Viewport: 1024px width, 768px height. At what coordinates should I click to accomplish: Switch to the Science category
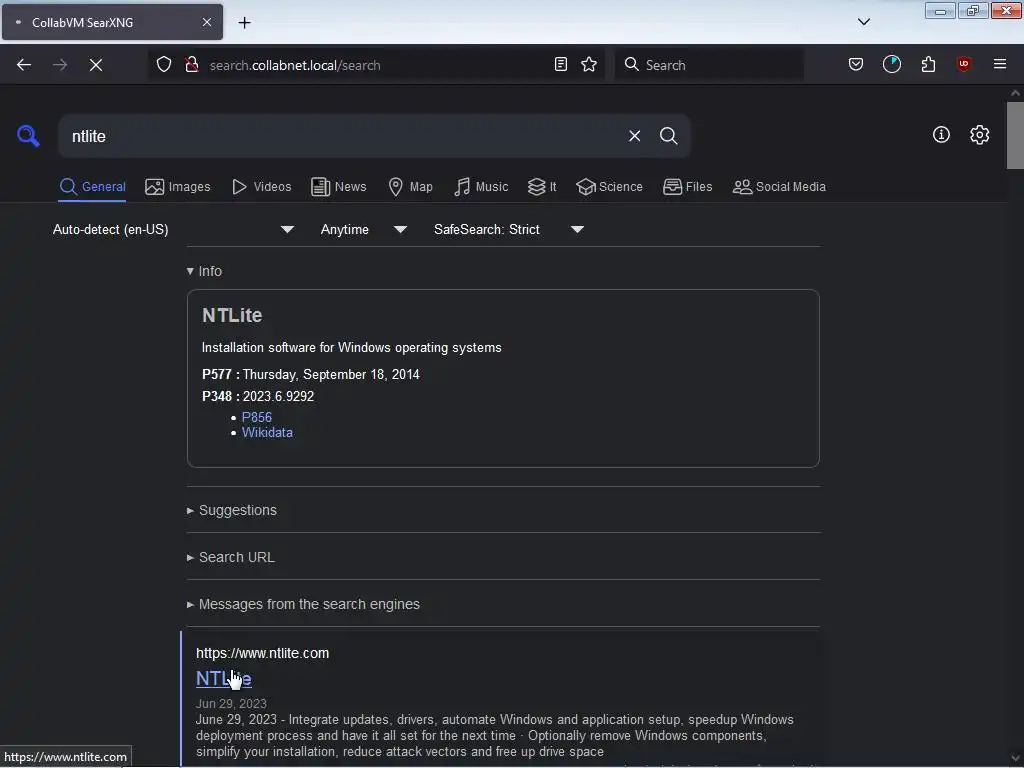[x=609, y=187]
